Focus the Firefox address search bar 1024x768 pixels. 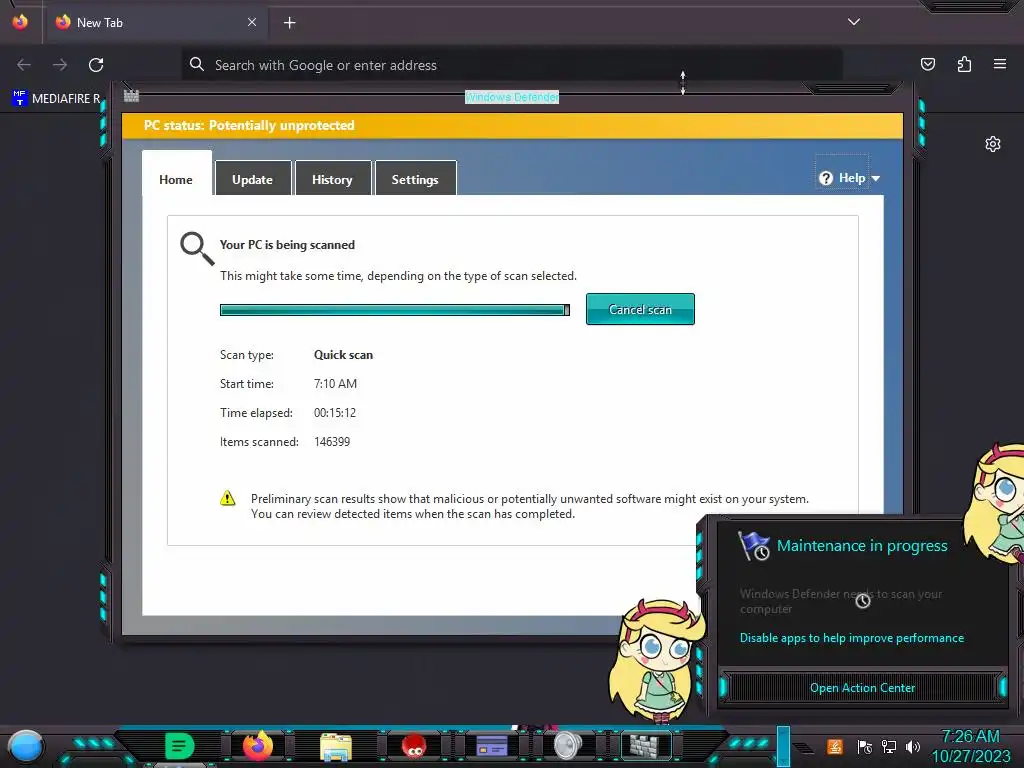tap(512, 65)
